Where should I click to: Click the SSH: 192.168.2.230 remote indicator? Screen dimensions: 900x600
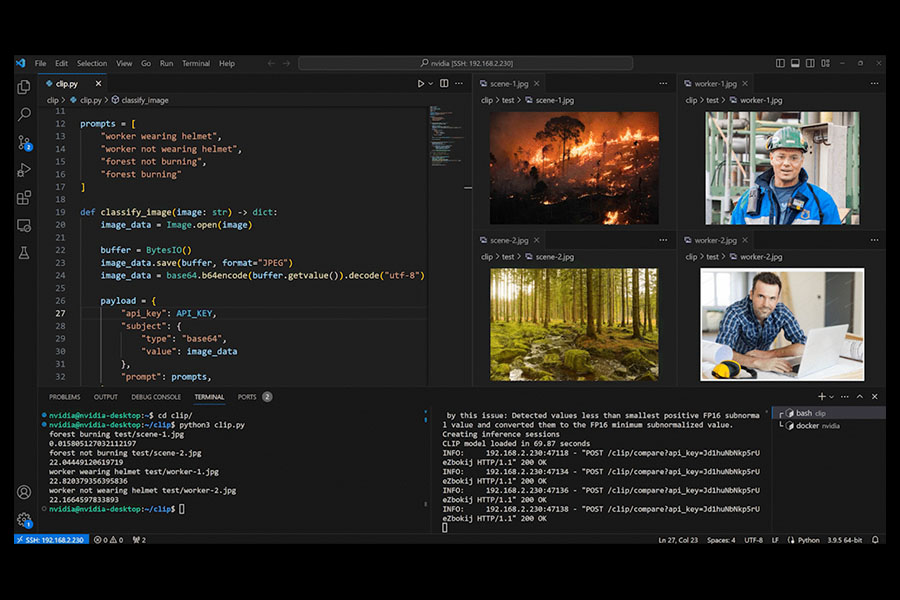point(50,540)
